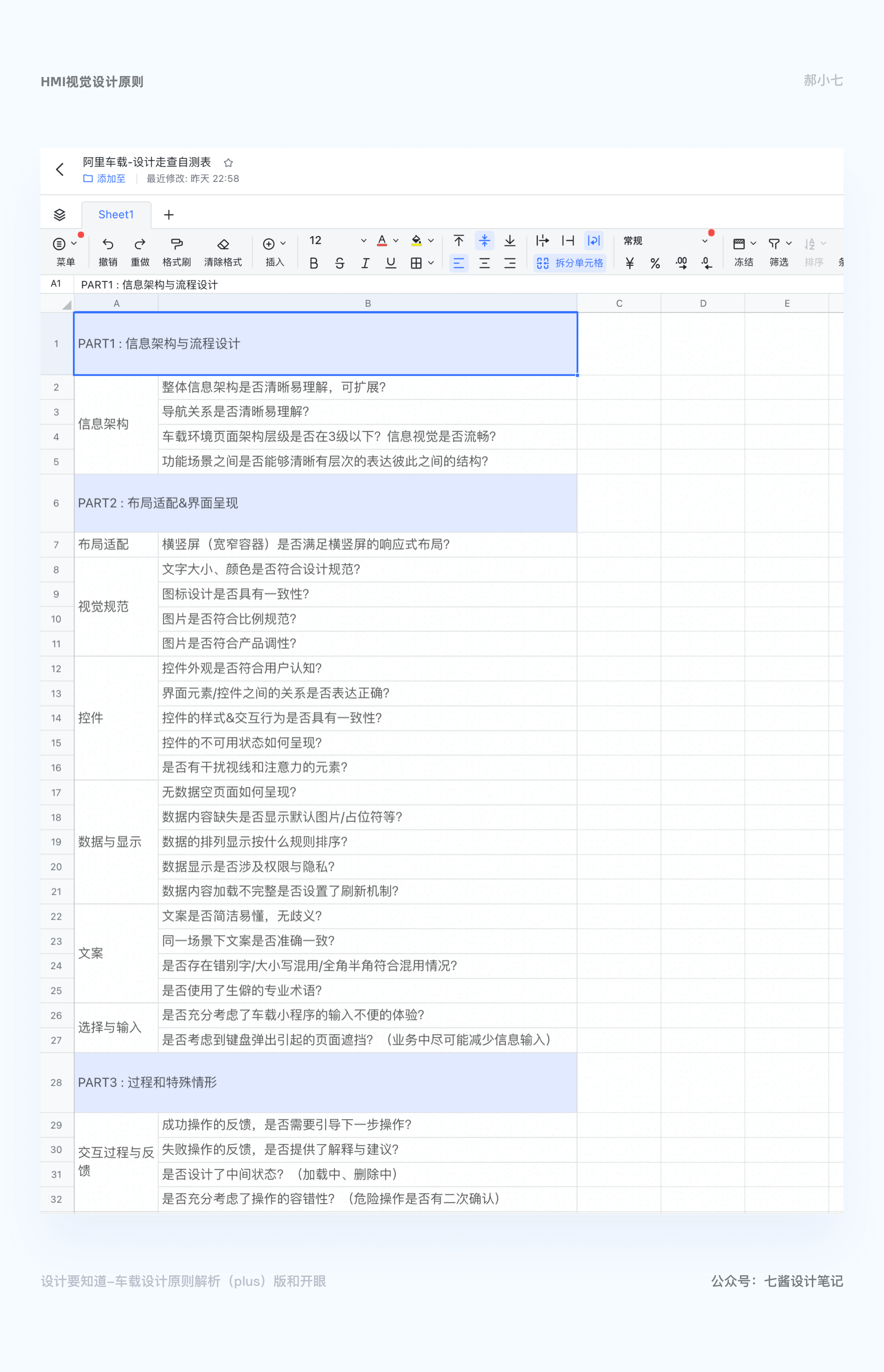Viewport: 884px width, 1372px height.
Task: Expand the number format 常规 dropdown
Action: tap(705, 241)
